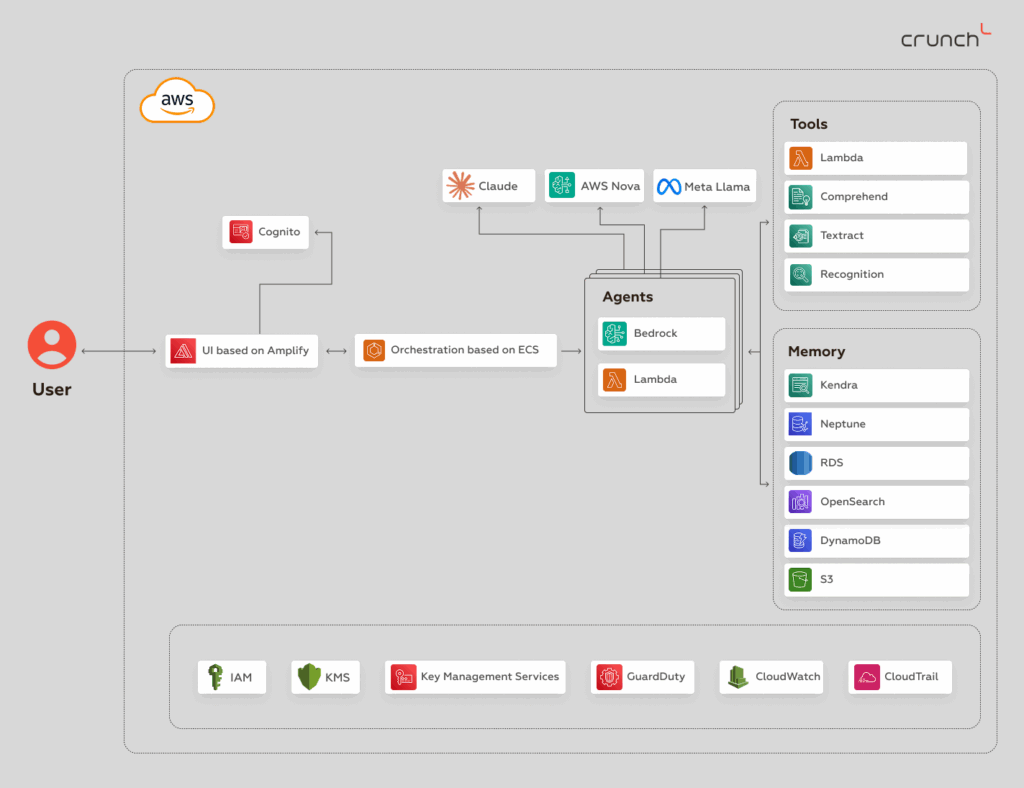Click the Recognition icon
Image resolution: width=1024 pixels, height=788 pixels.
pyautogui.click(x=801, y=274)
